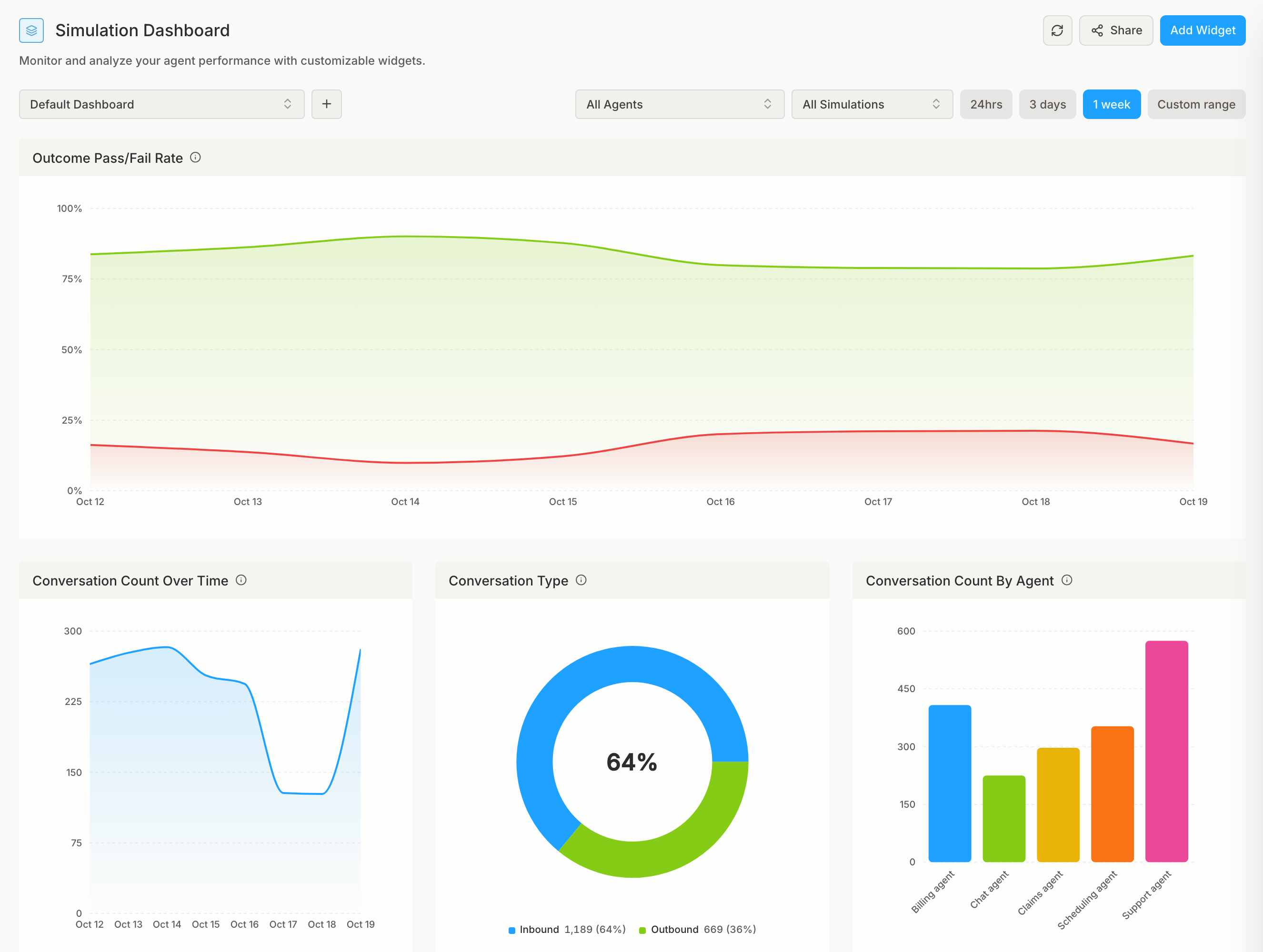
Task: Click the Outbound legend color swatch
Action: tap(642, 930)
